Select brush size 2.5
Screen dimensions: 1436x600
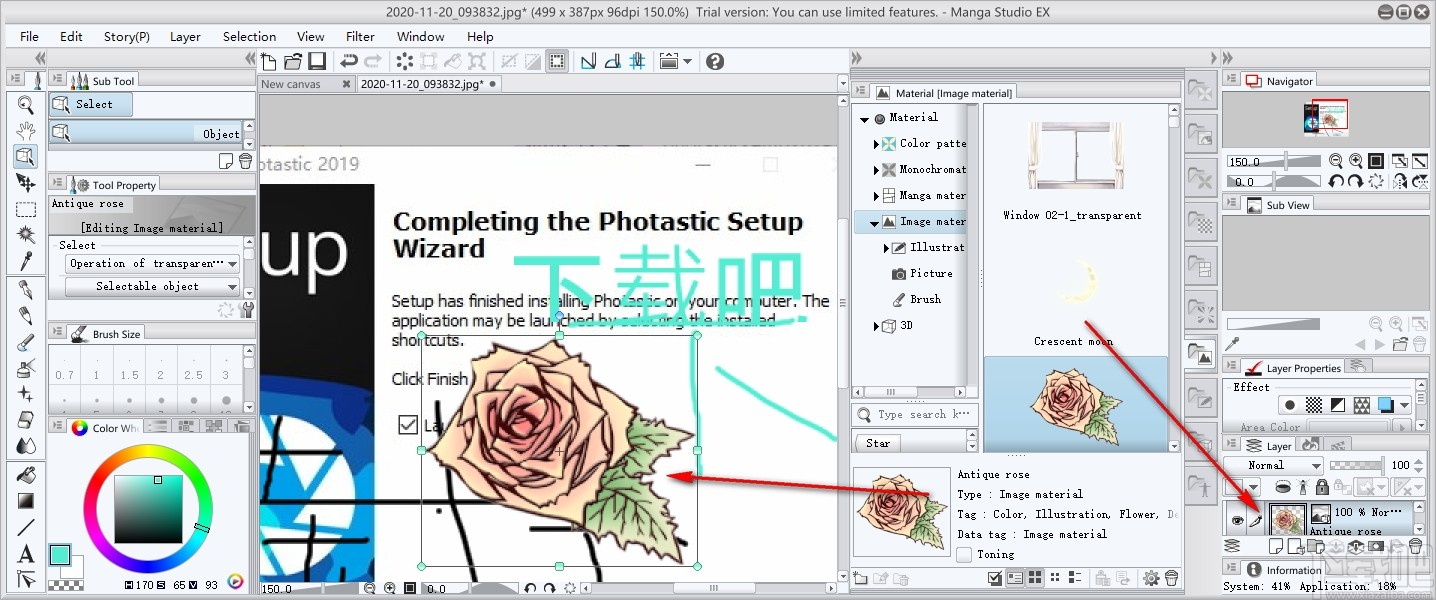(194, 364)
